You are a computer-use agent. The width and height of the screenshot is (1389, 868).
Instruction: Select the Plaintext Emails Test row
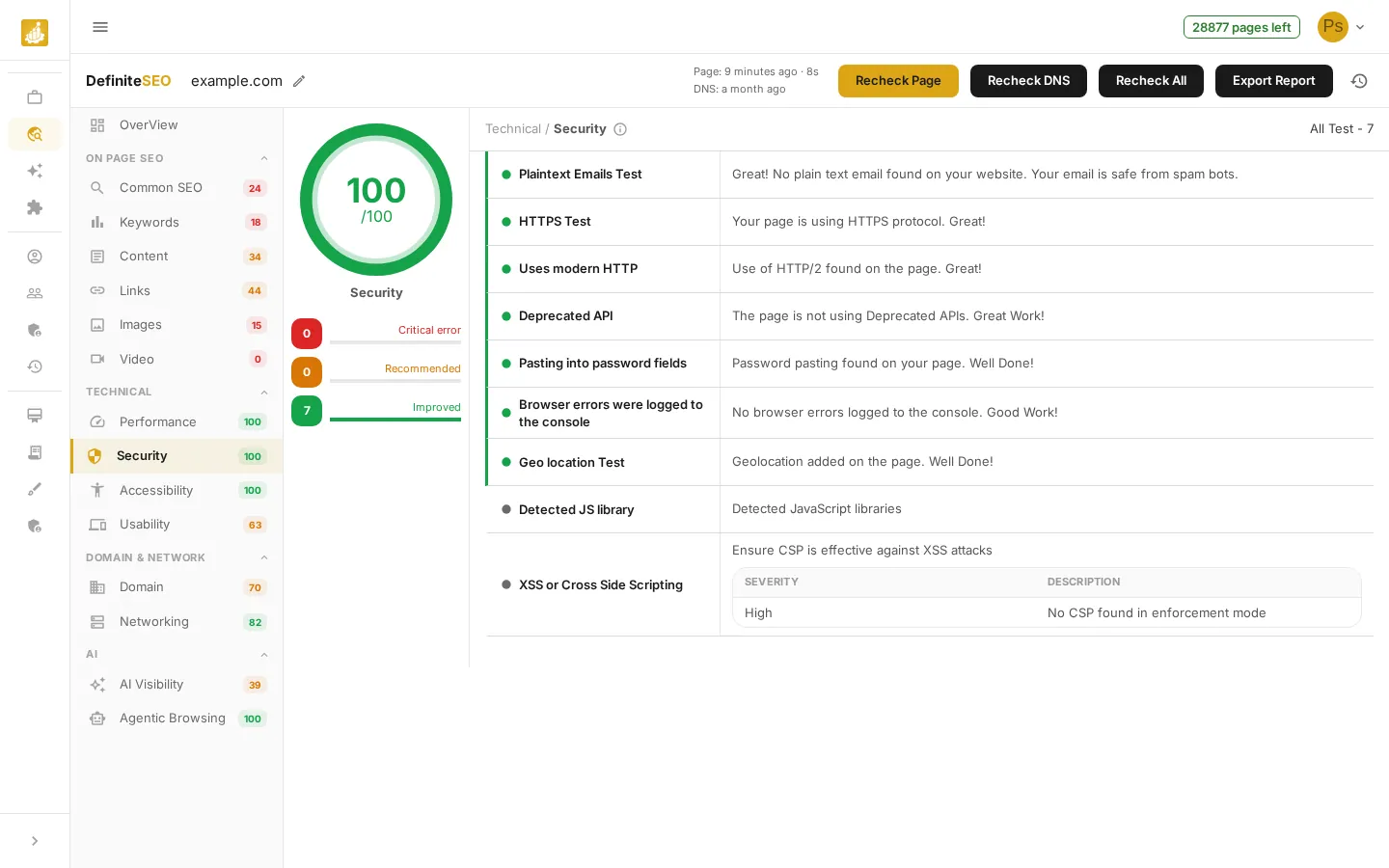(930, 175)
